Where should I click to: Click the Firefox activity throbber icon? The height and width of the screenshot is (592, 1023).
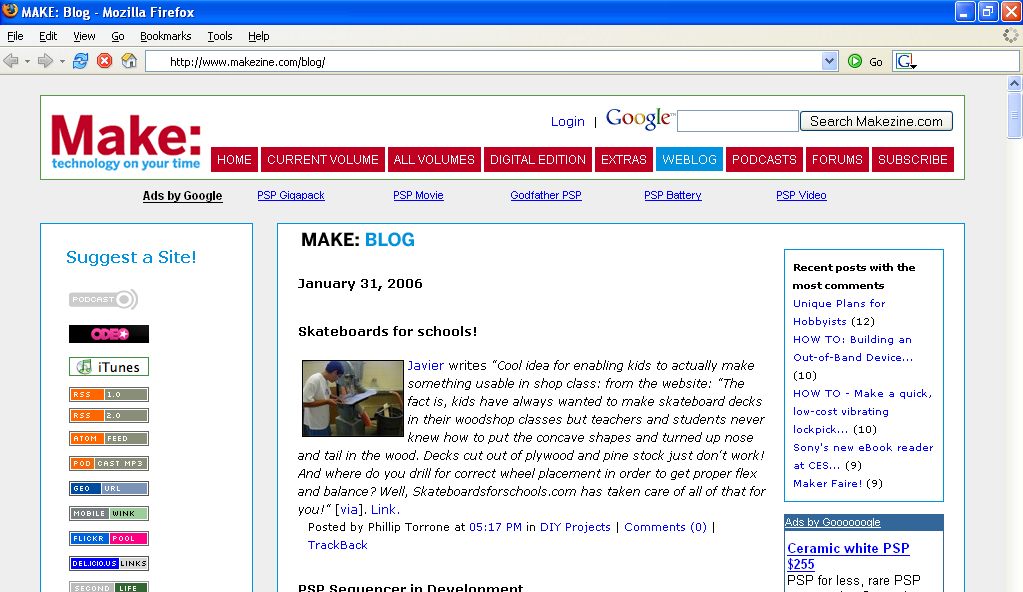(x=1011, y=36)
